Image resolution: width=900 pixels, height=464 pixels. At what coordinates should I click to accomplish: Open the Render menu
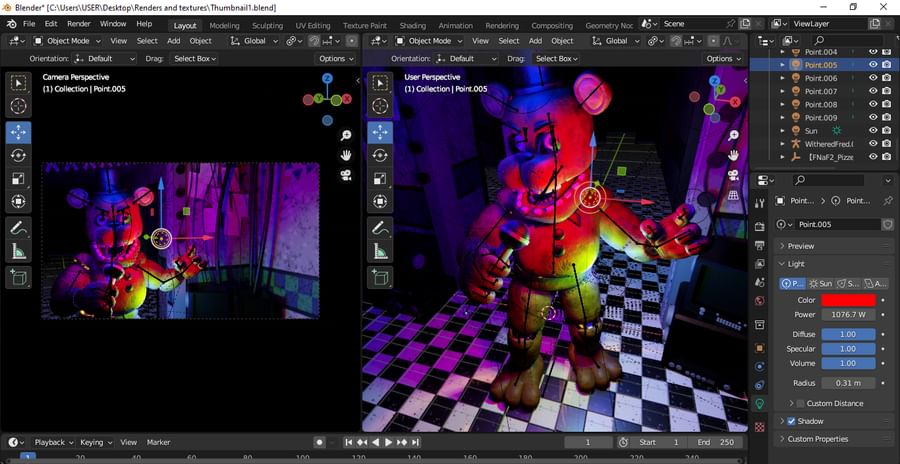point(79,24)
